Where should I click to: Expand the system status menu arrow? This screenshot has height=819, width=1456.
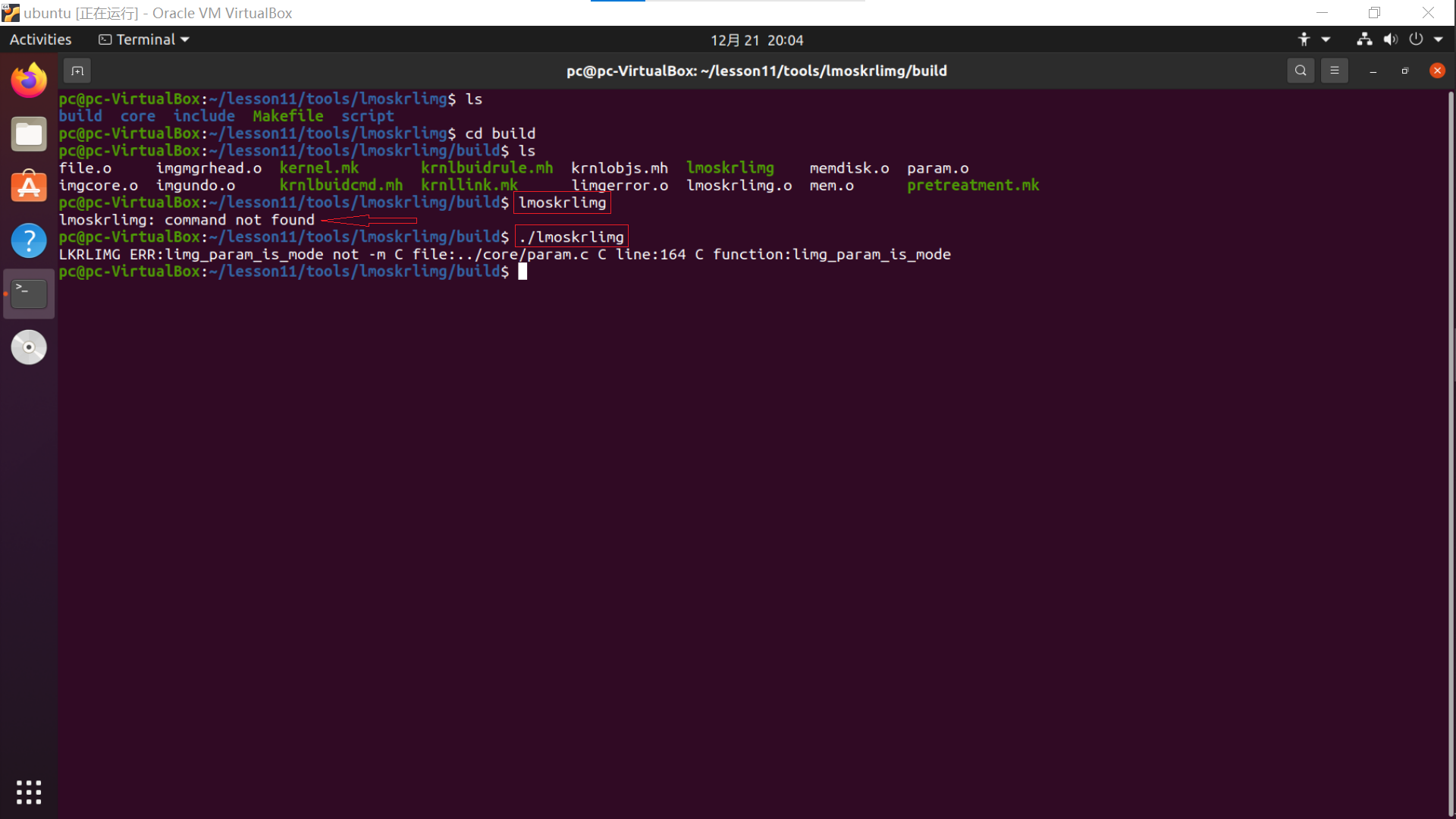(x=1439, y=39)
